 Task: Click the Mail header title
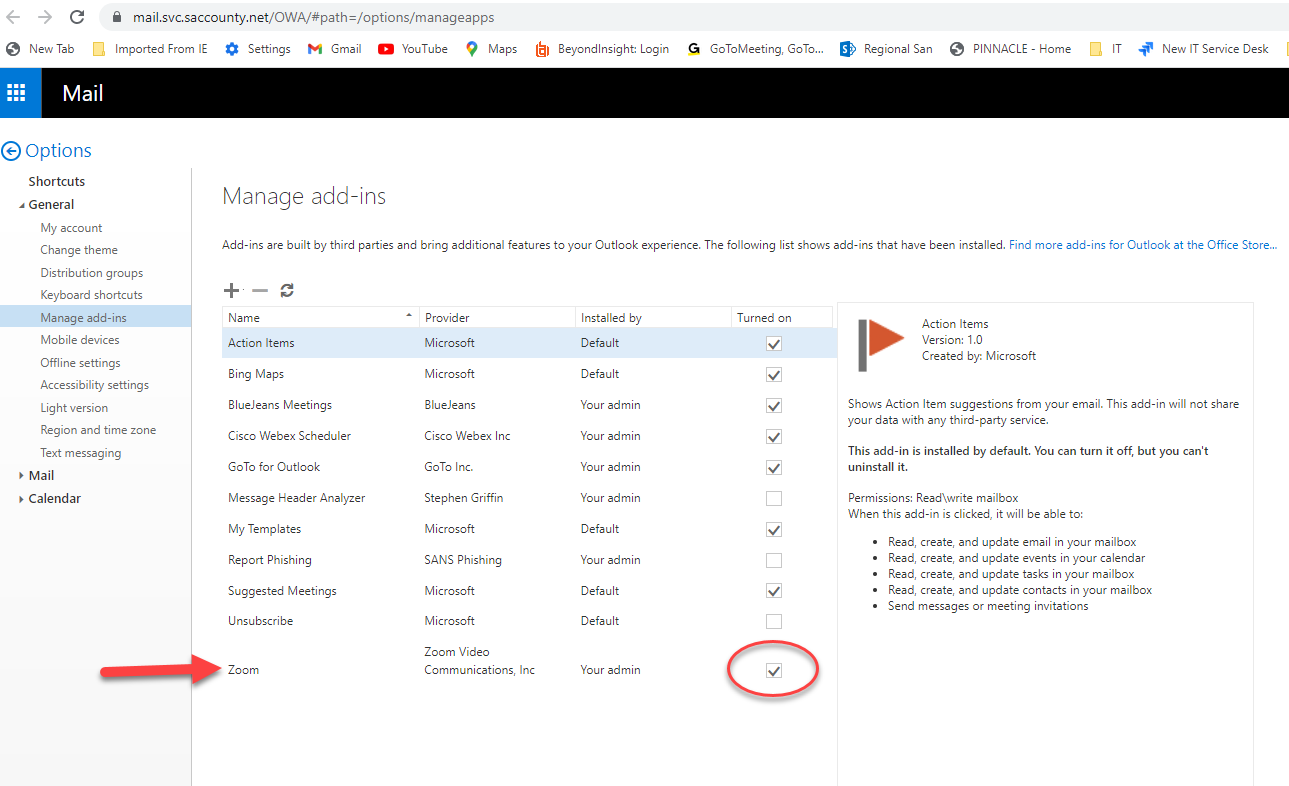click(83, 93)
